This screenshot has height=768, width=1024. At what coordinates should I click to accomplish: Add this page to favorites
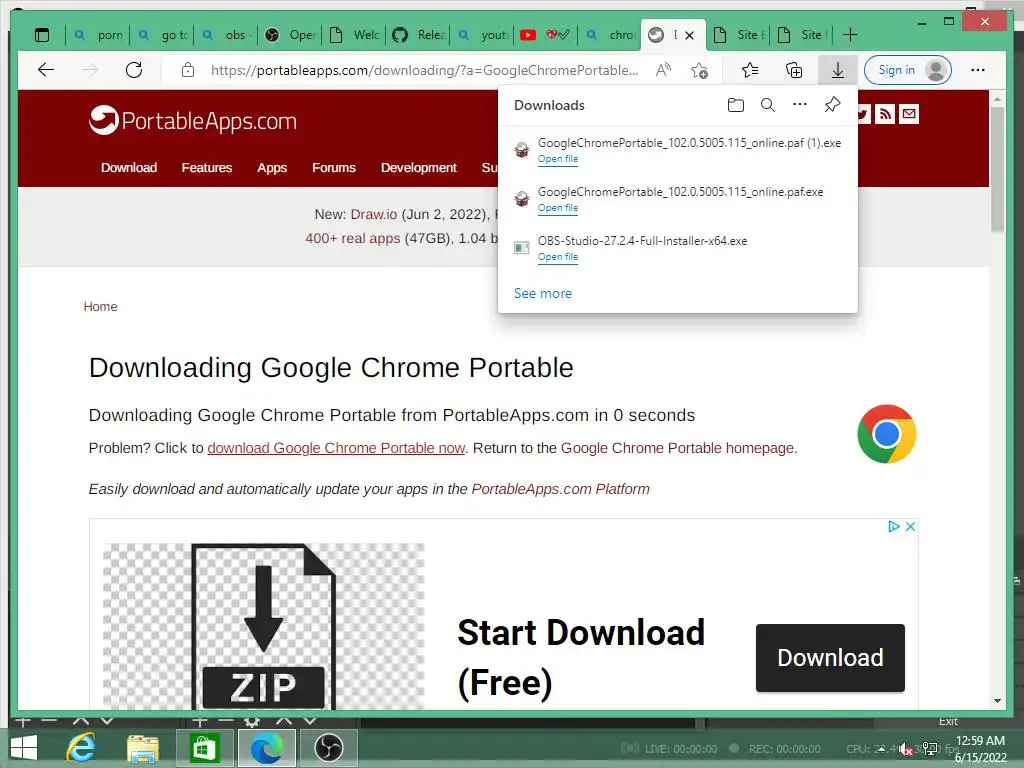pyautogui.click(x=699, y=71)
